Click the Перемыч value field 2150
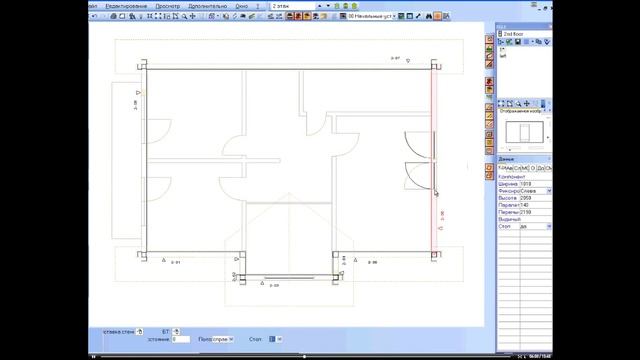640x360 pixels. point(535,212)
